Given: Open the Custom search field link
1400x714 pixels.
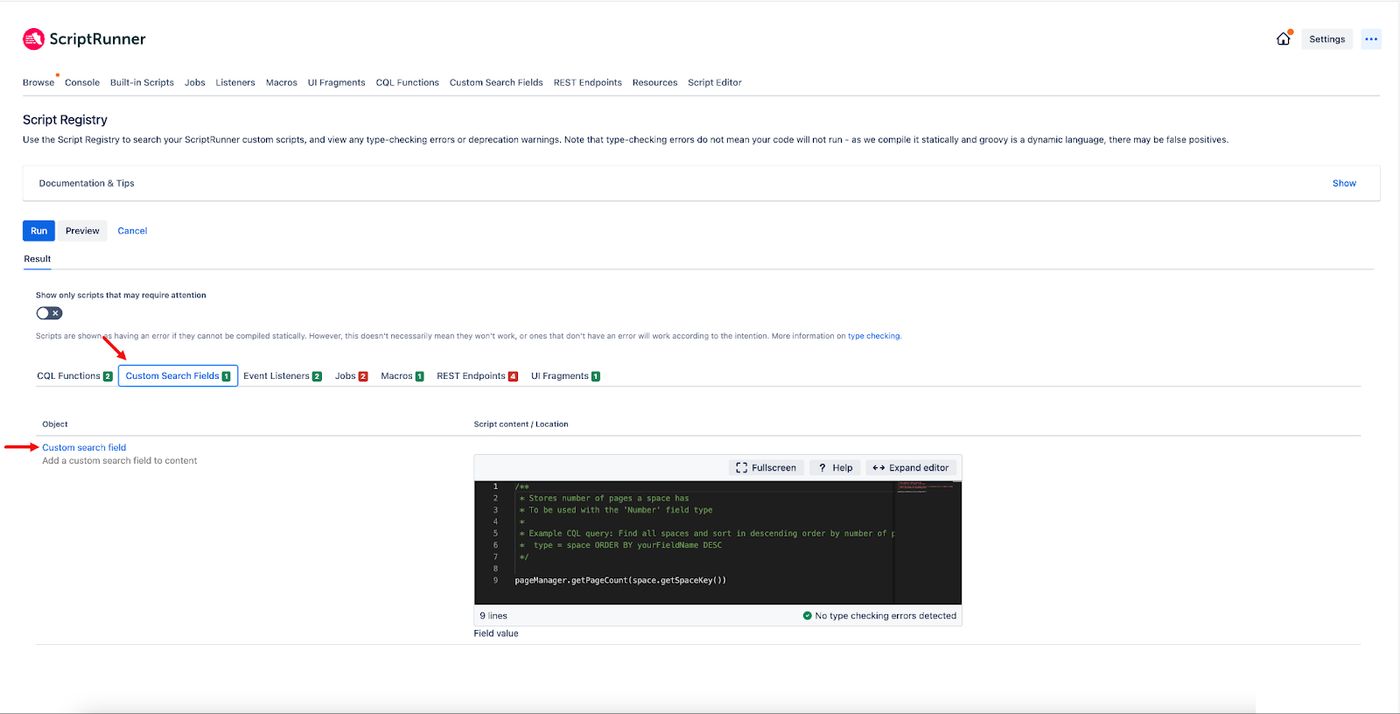Looking at the screenshot, I should 84,447.
